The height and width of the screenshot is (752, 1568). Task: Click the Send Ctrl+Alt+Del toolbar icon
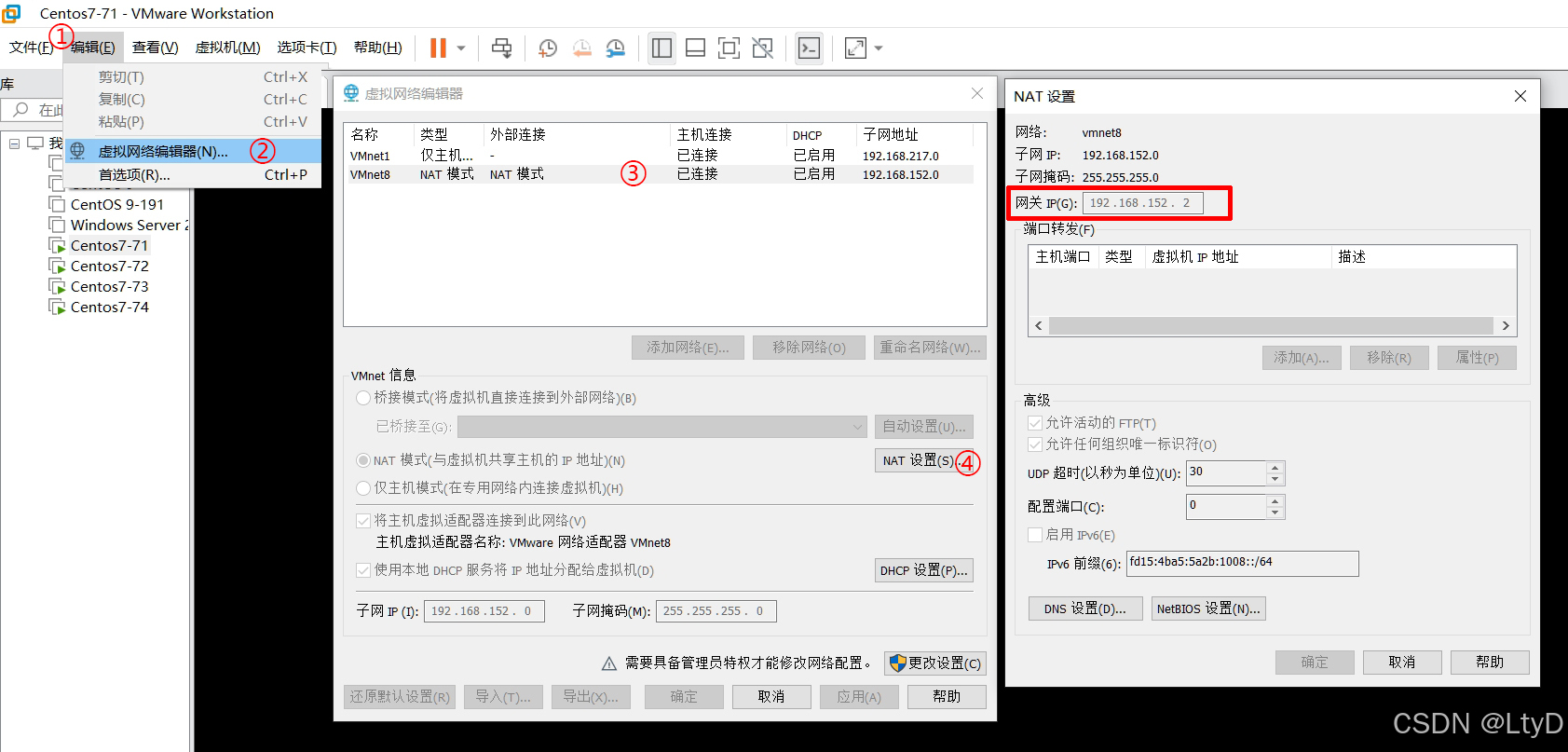[502, 48]
